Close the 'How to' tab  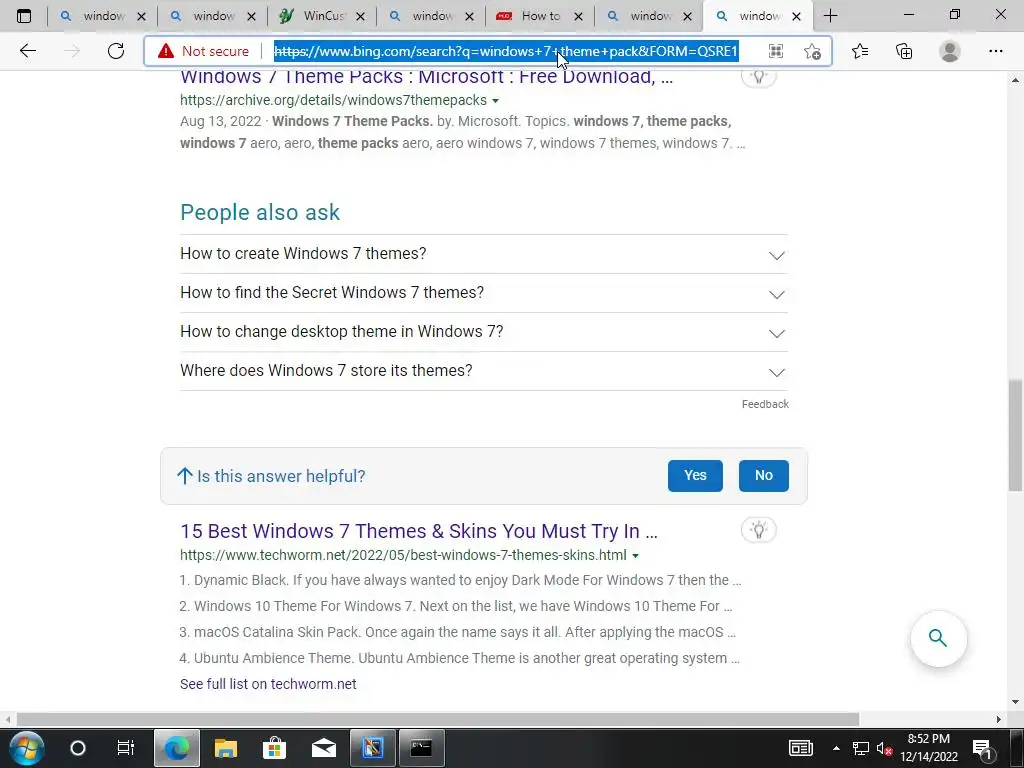pos(578,16)
